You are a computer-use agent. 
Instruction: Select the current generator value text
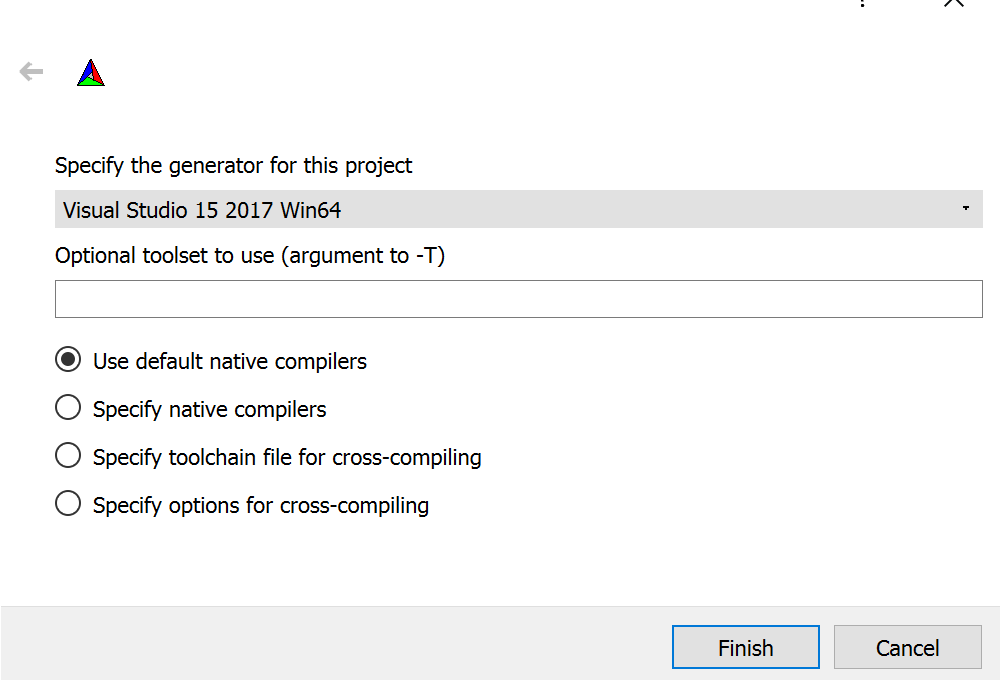pos(200,210)
